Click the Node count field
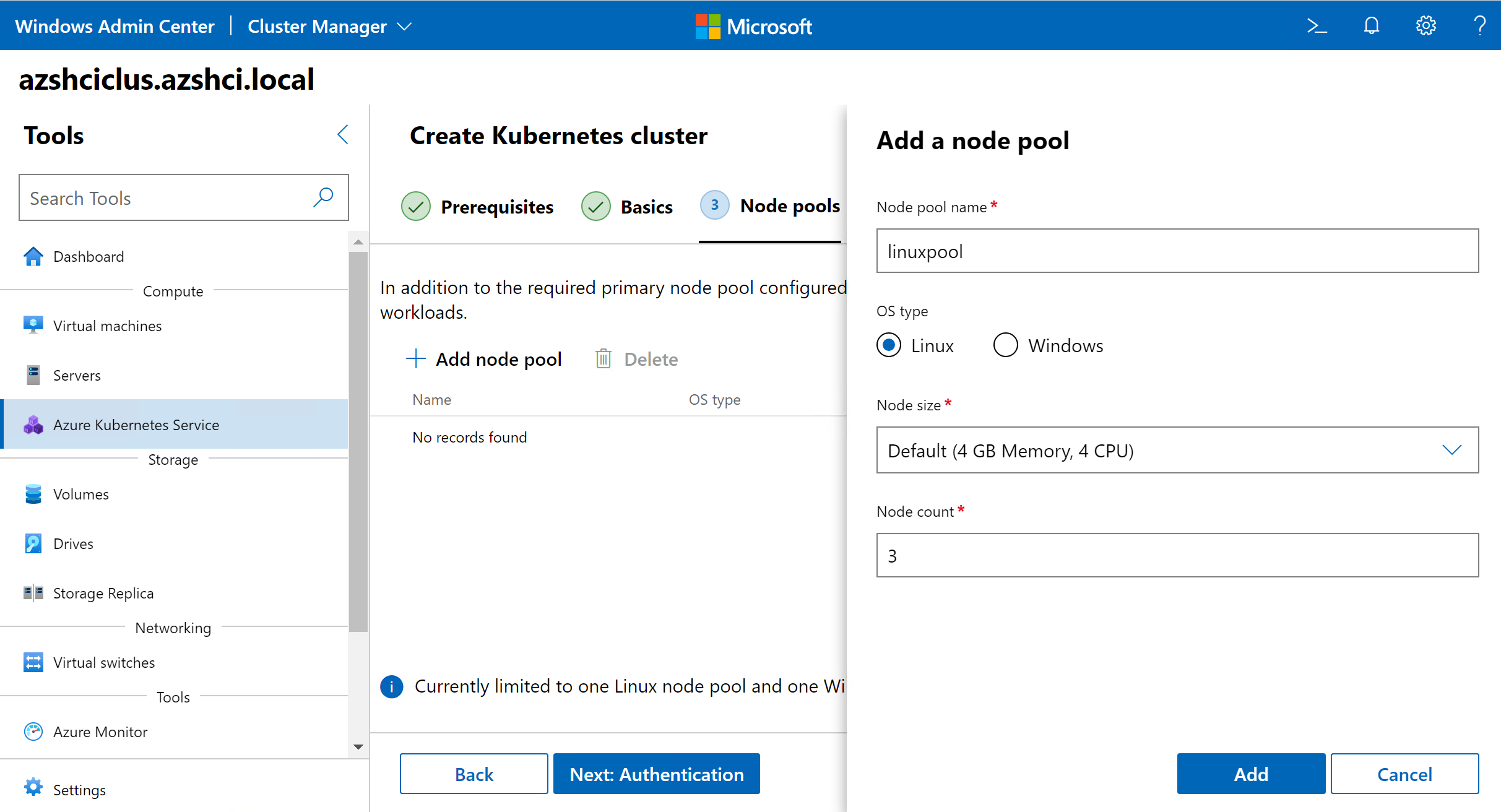Image resolution: width=1501 pixels, height=812 pixels. click(x=1177, y=555)
